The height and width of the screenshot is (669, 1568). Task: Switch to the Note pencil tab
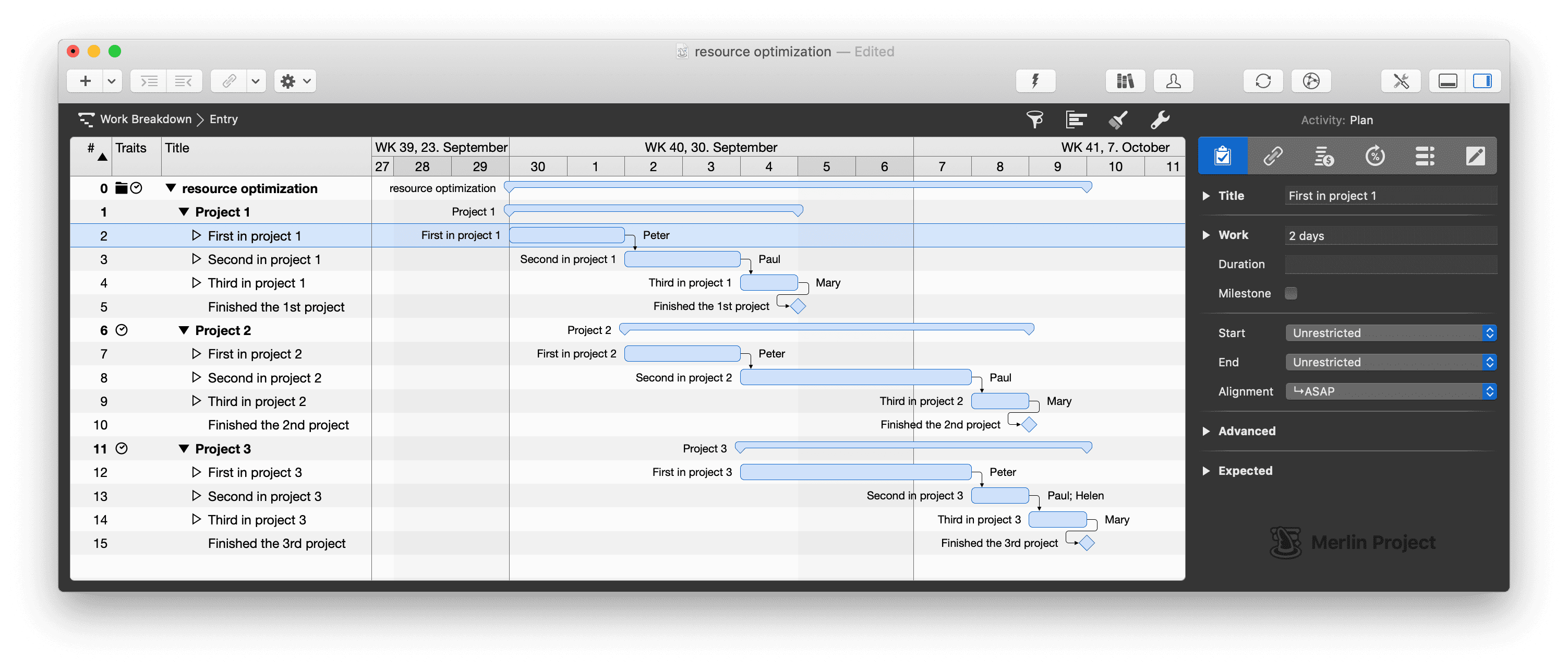(1475, 156)
